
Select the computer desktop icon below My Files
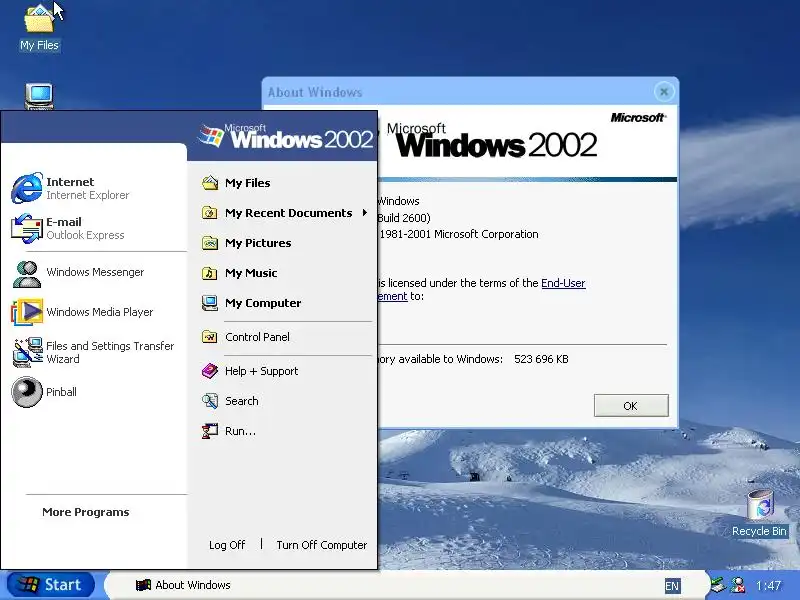[x=39, y=96]
